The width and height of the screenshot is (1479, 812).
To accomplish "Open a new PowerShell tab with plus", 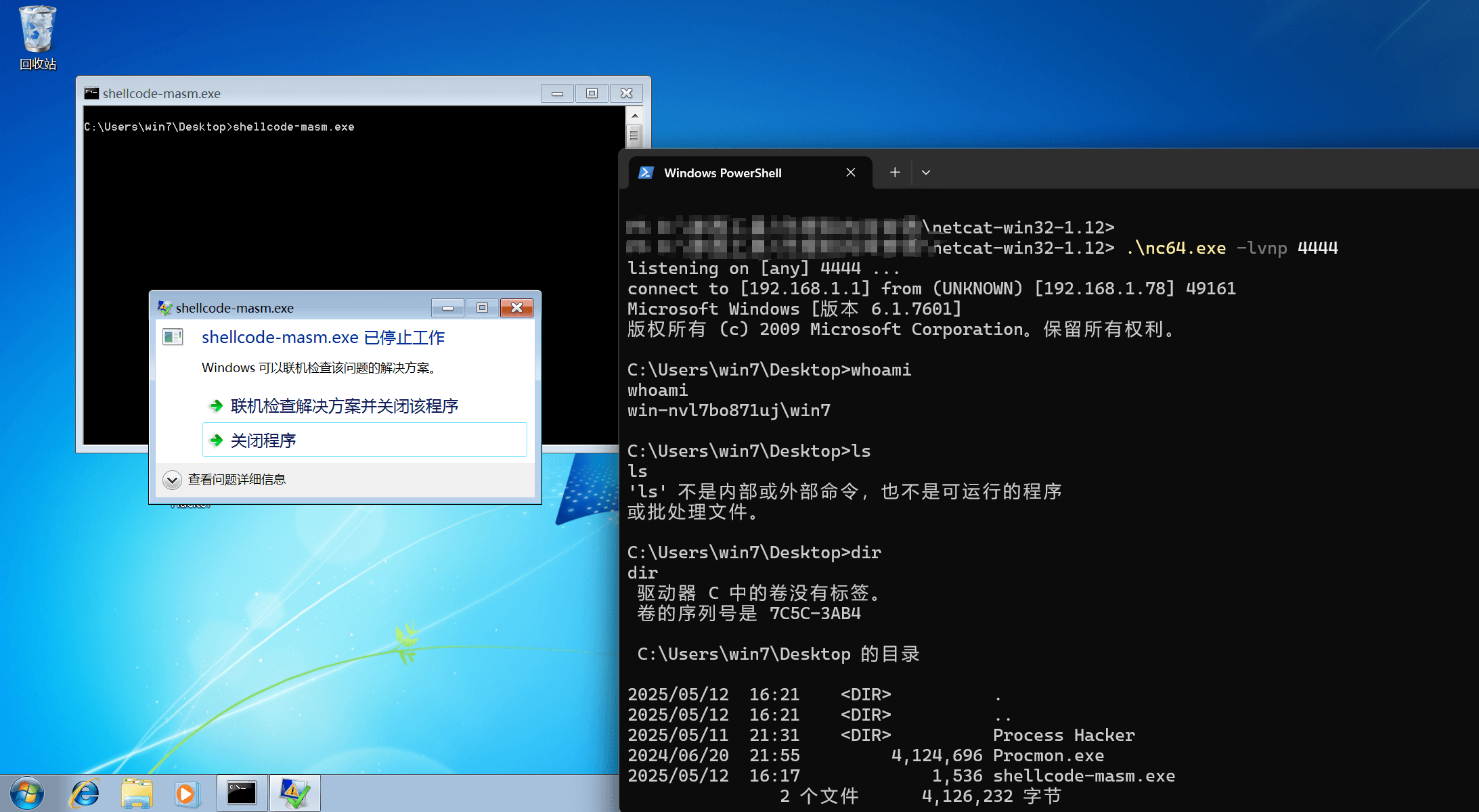I will 895,173.
